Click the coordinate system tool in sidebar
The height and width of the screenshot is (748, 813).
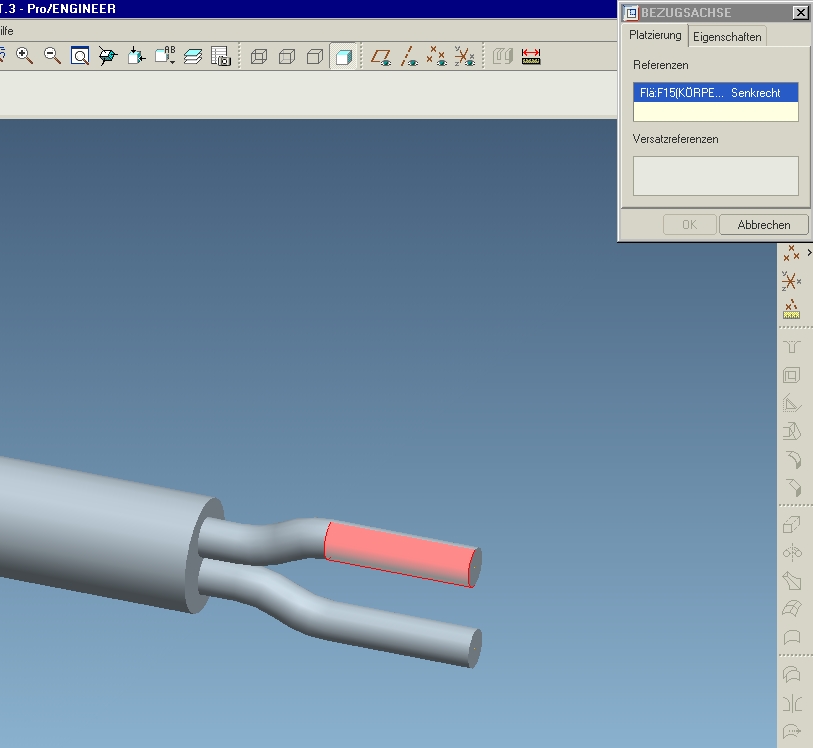pyautogui.click(x=791, y=281)
